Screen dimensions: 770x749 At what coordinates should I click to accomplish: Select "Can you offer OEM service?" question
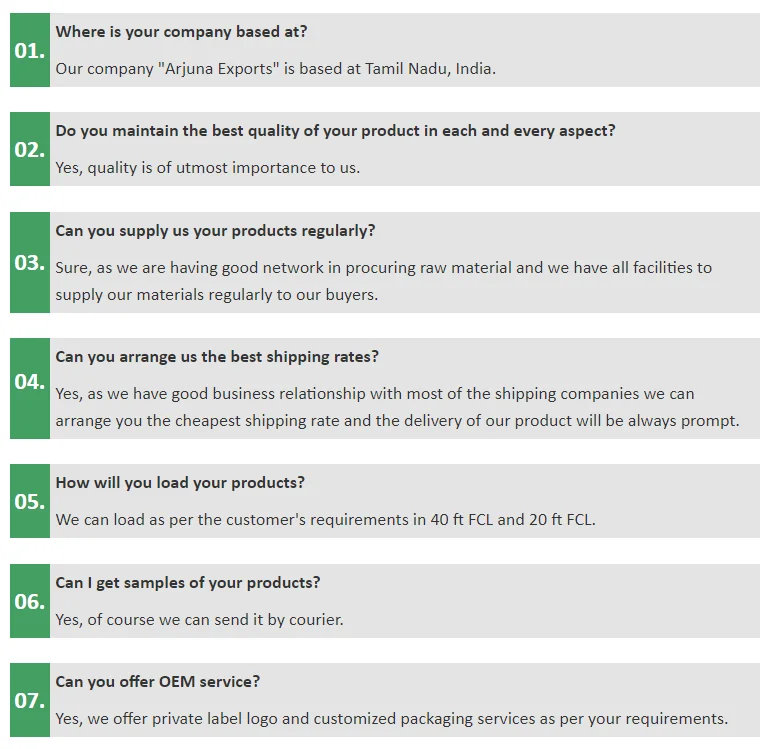[x=158, y=682]
